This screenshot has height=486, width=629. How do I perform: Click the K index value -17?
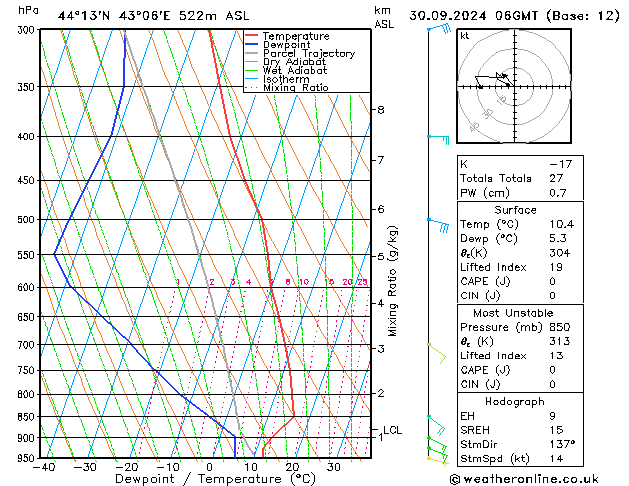pyautogui.click(x=560, y=164)
